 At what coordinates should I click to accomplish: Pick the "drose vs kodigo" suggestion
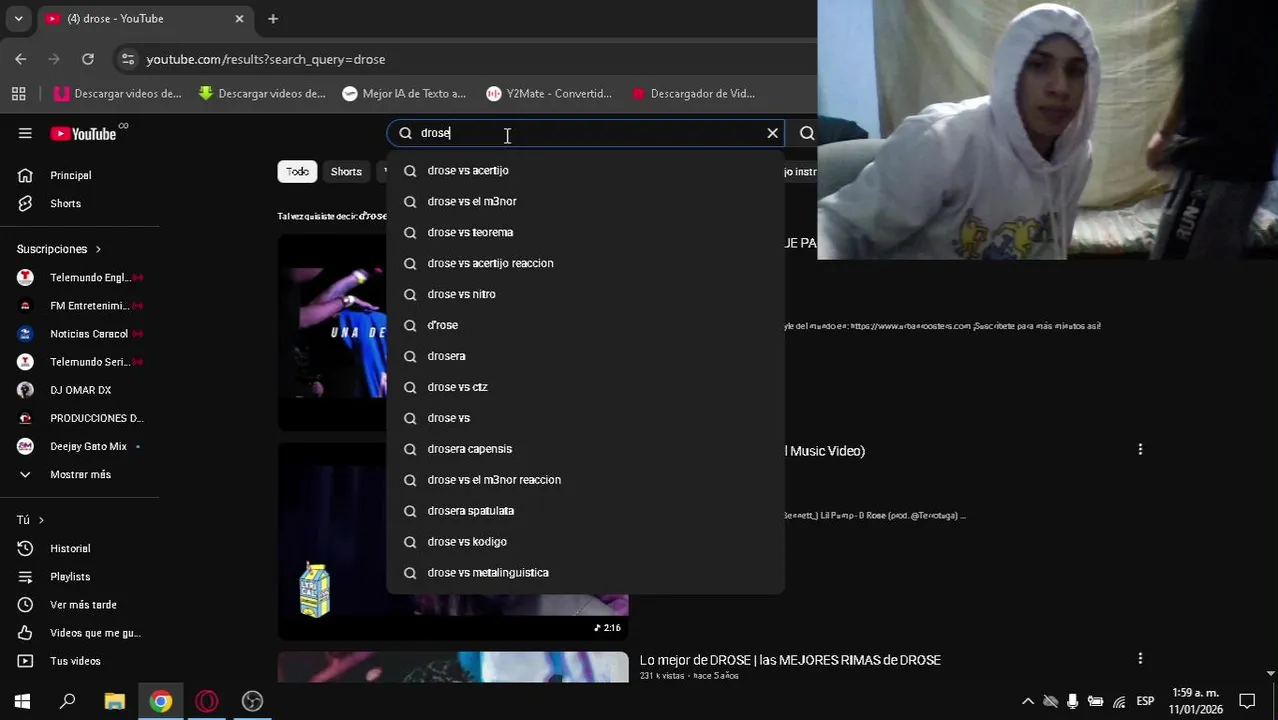pos(585,542)
